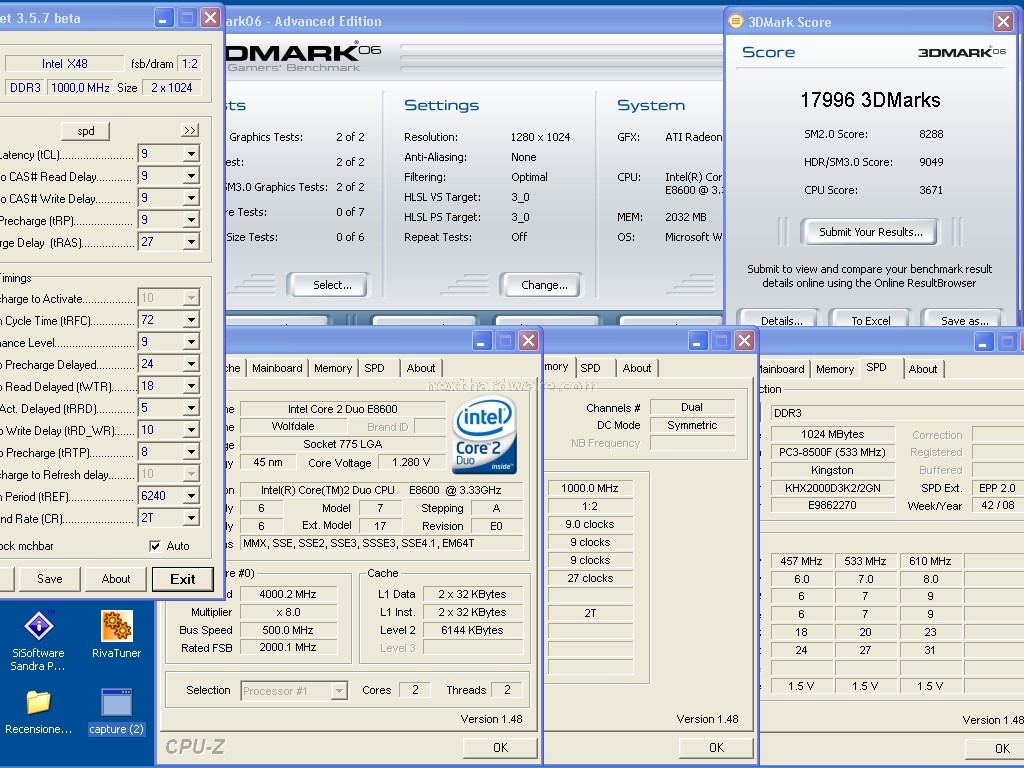Switch to Mainboard tab in CPU-Z CPU window
The image size is (1024, 768).
click(277, 368)
